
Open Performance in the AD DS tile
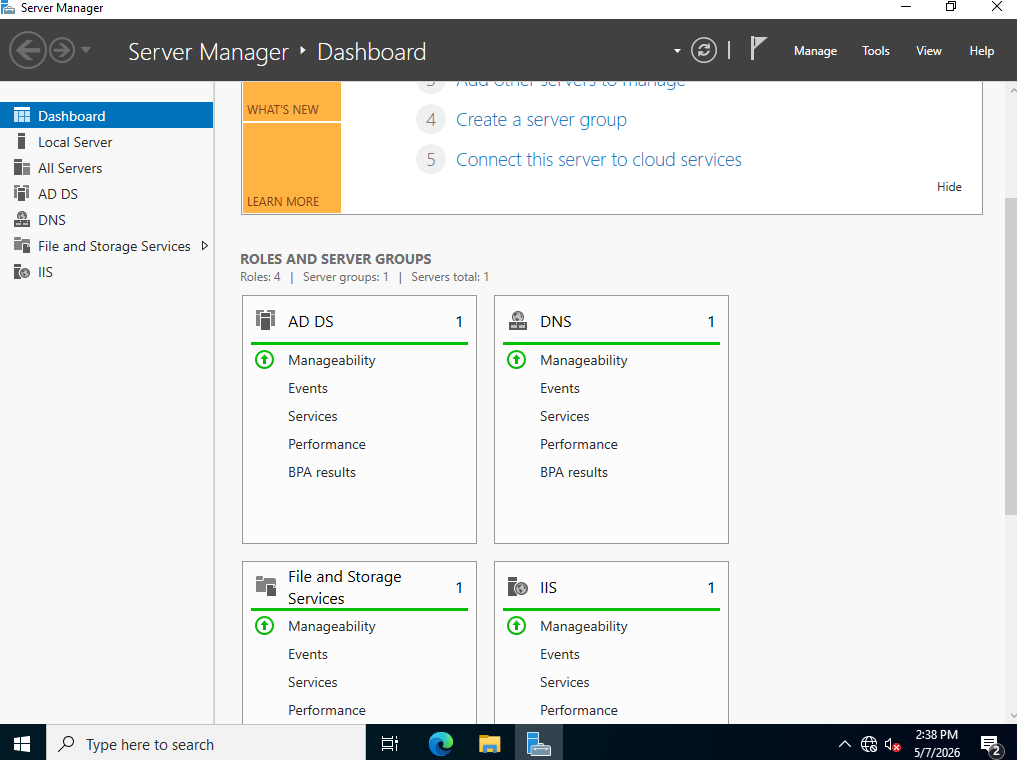[x=327, y=444]
